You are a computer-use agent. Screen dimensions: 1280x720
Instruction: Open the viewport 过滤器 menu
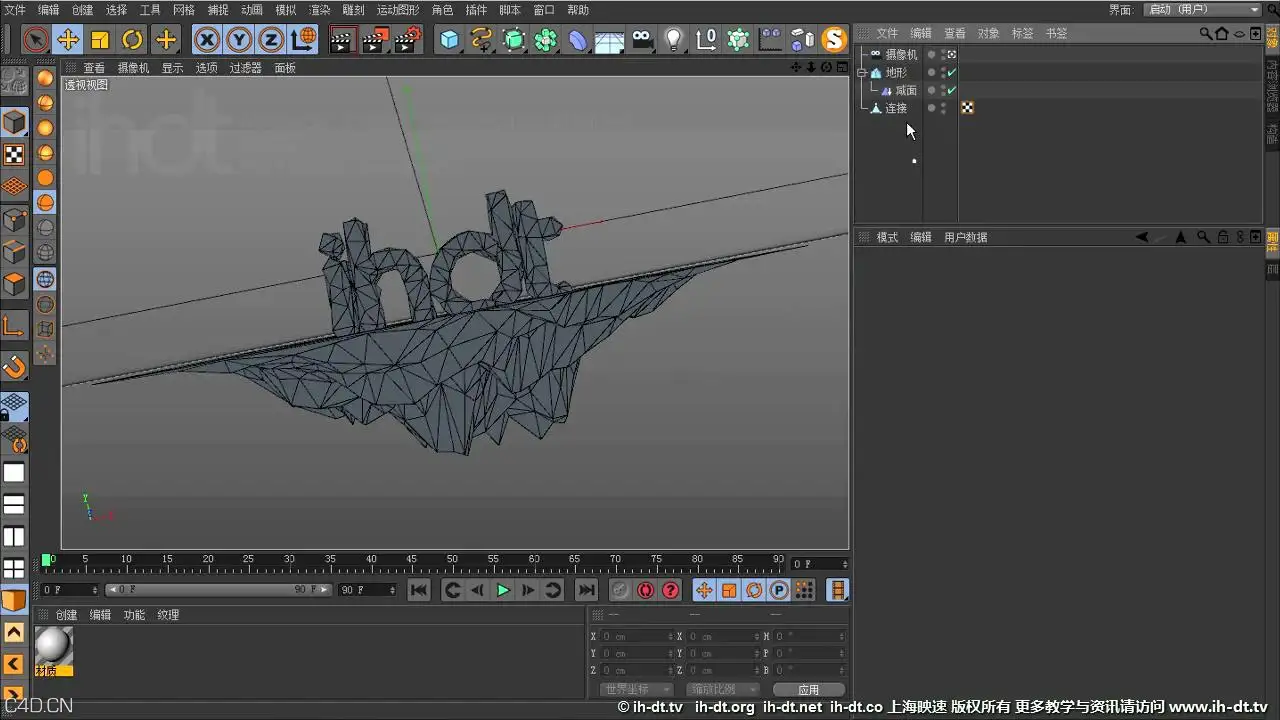tap(245, 68)
